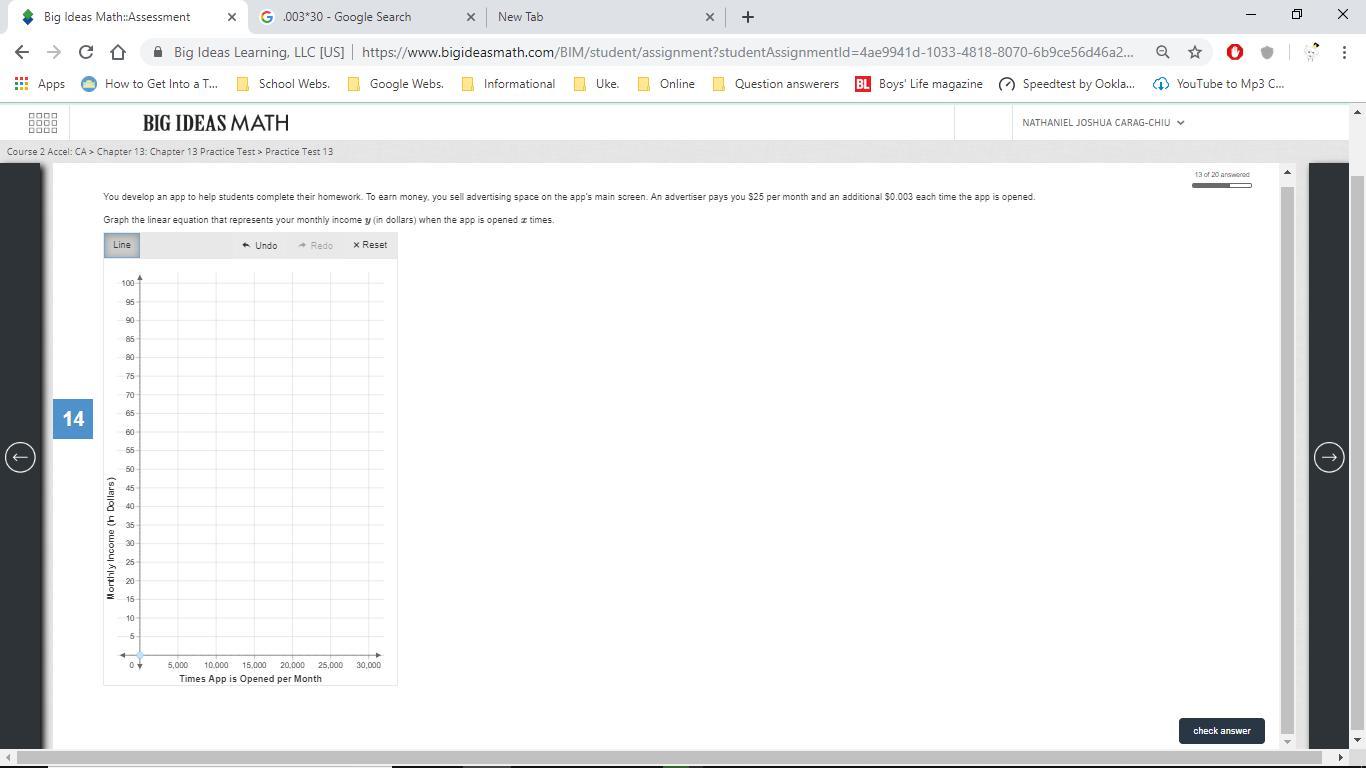
Task: Close the New Tab tab
Action: click(x=710, y=16)
